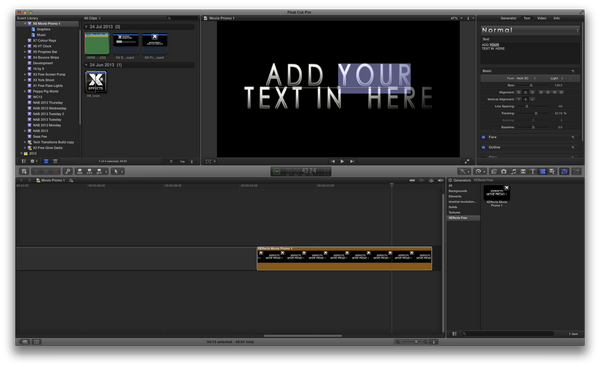Click the Text content field in inspector
The width and height of the screenshot is (600, 367).
pyautogui.click(x=530, y=53)
